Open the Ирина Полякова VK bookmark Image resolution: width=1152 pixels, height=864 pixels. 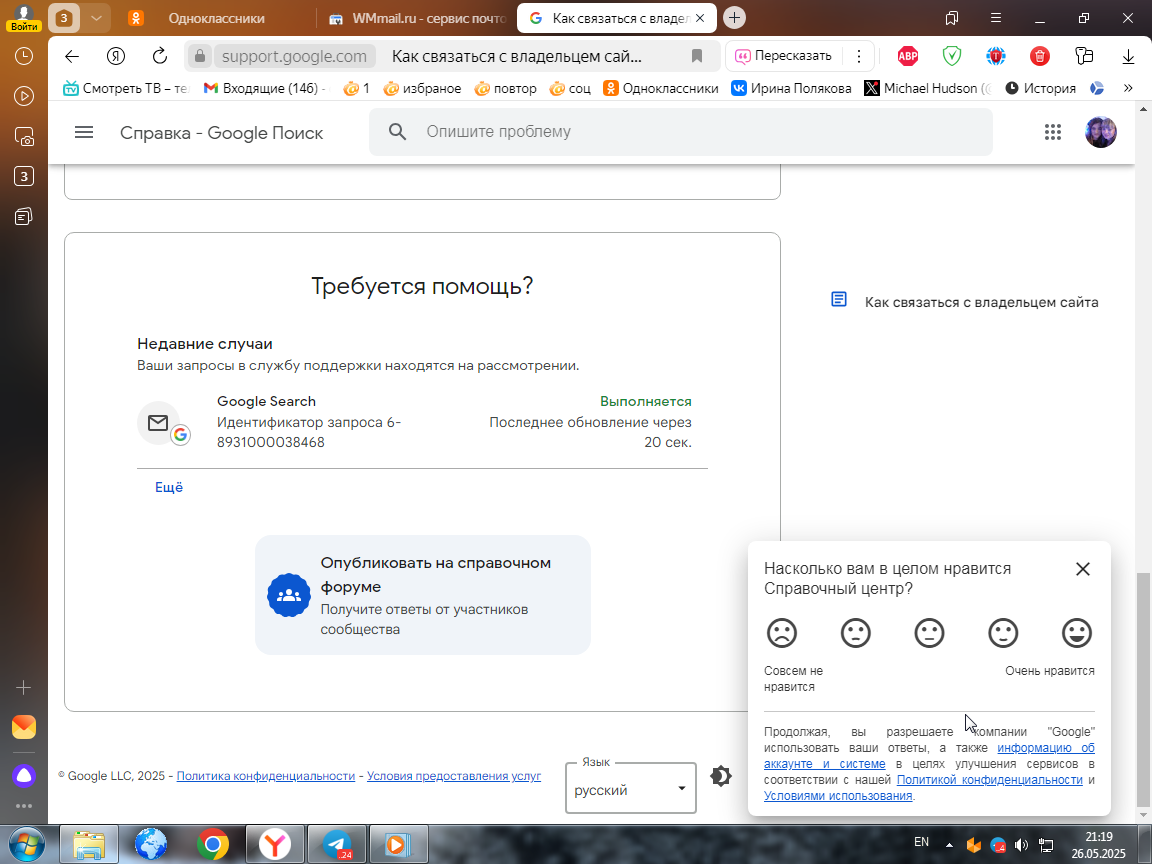pyautogui.click(x=791, y=88)
